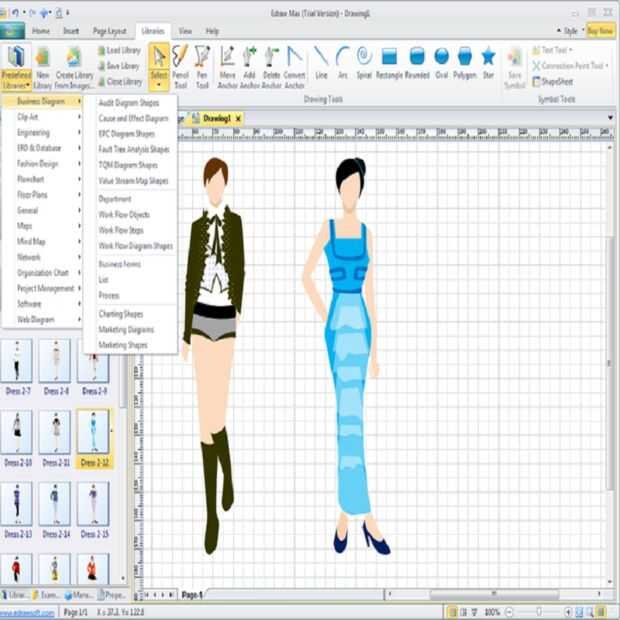Switch to the Insert ribbon tab
Image resolution: width=620 pixels, height=620 pixels.
[x=71, y=31]
